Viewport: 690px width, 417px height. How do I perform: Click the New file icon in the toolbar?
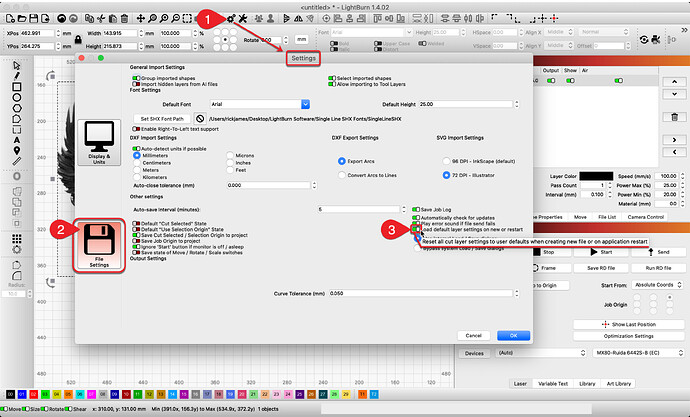pos(10,18)
